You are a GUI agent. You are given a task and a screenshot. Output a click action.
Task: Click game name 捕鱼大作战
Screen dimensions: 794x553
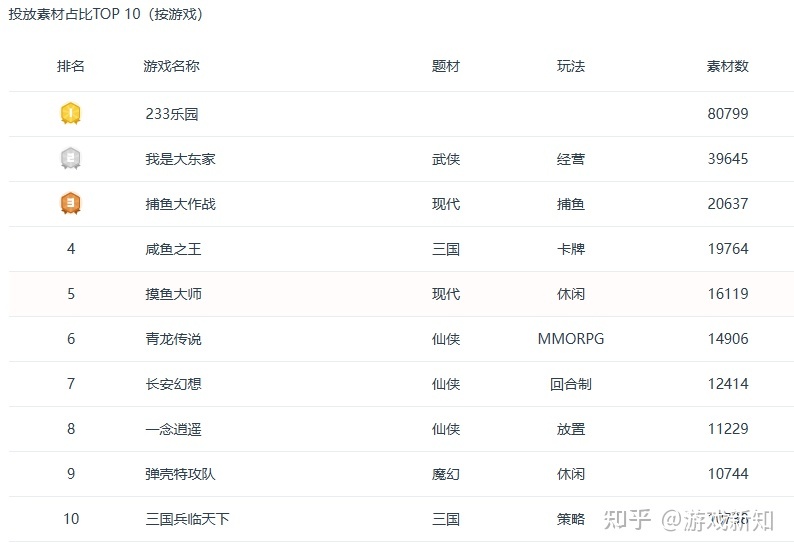[181, 204]
